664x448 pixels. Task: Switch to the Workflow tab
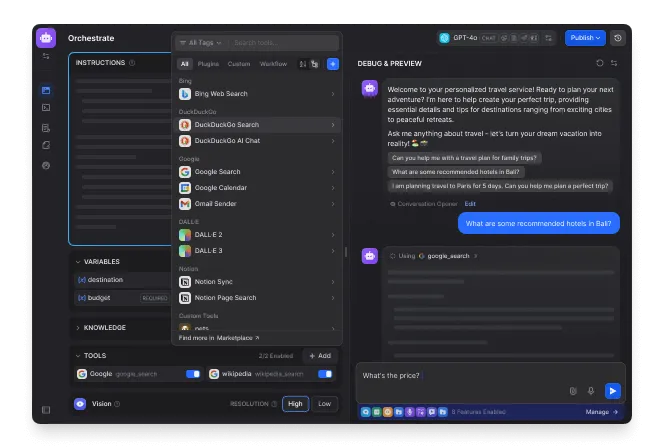point(273,64)
